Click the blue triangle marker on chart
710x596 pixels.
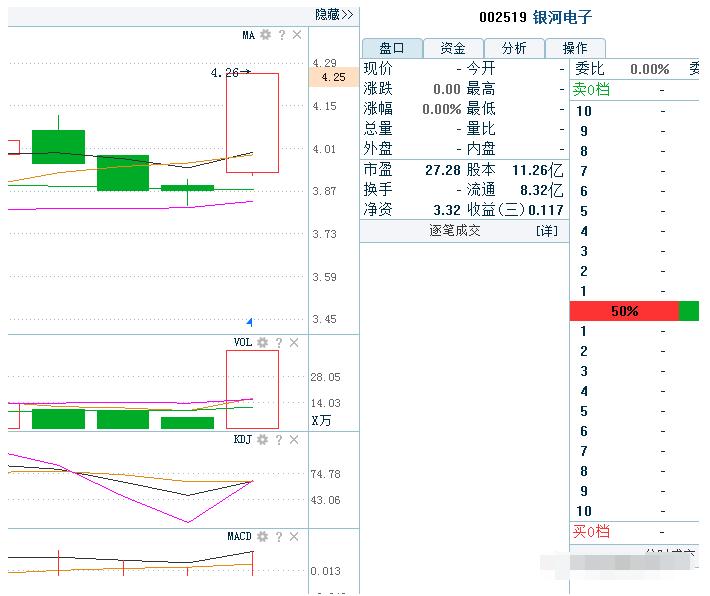click(249, 322)
